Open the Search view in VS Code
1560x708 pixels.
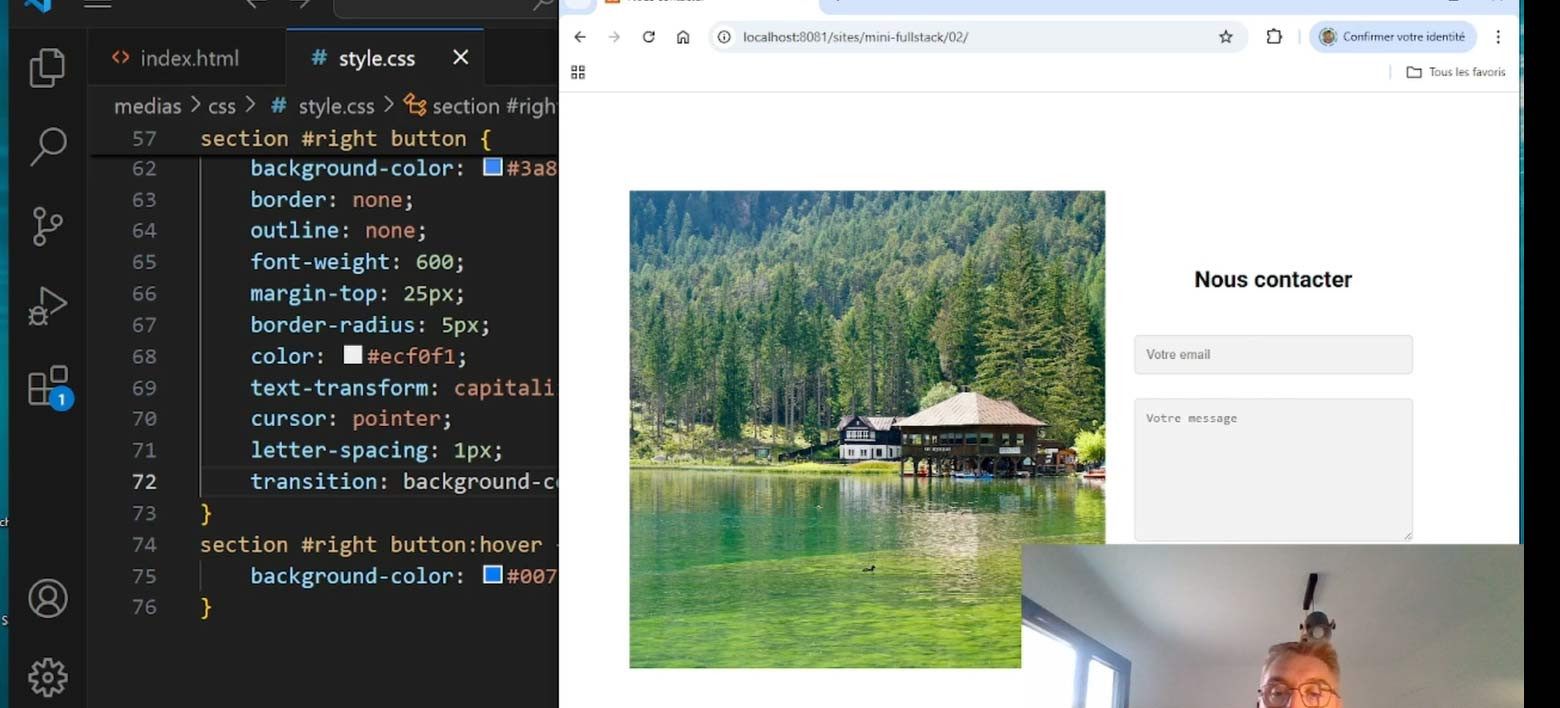pyautogui.click(x=47, y=146)
